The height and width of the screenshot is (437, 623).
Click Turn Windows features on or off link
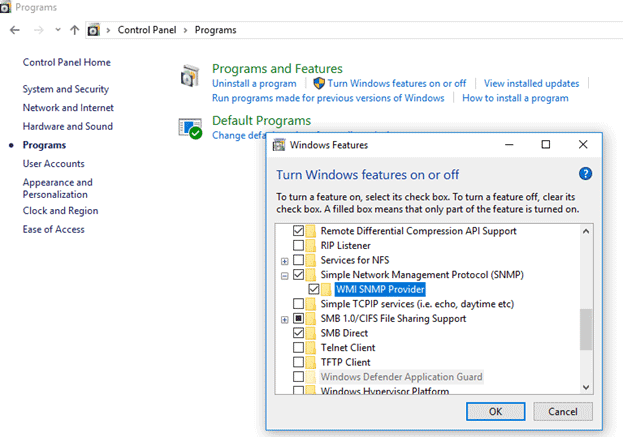397,83
